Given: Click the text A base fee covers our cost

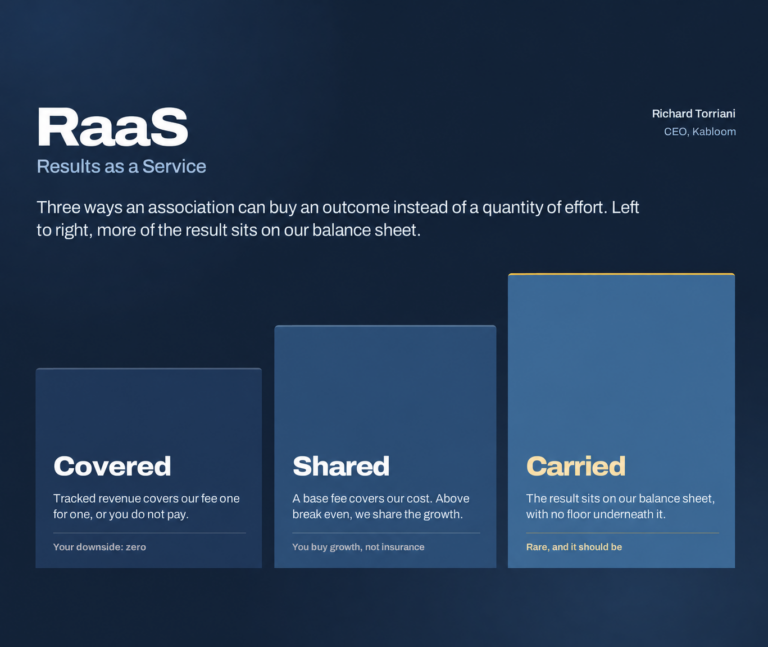Looking at the screenshot, I should point(381,506).
